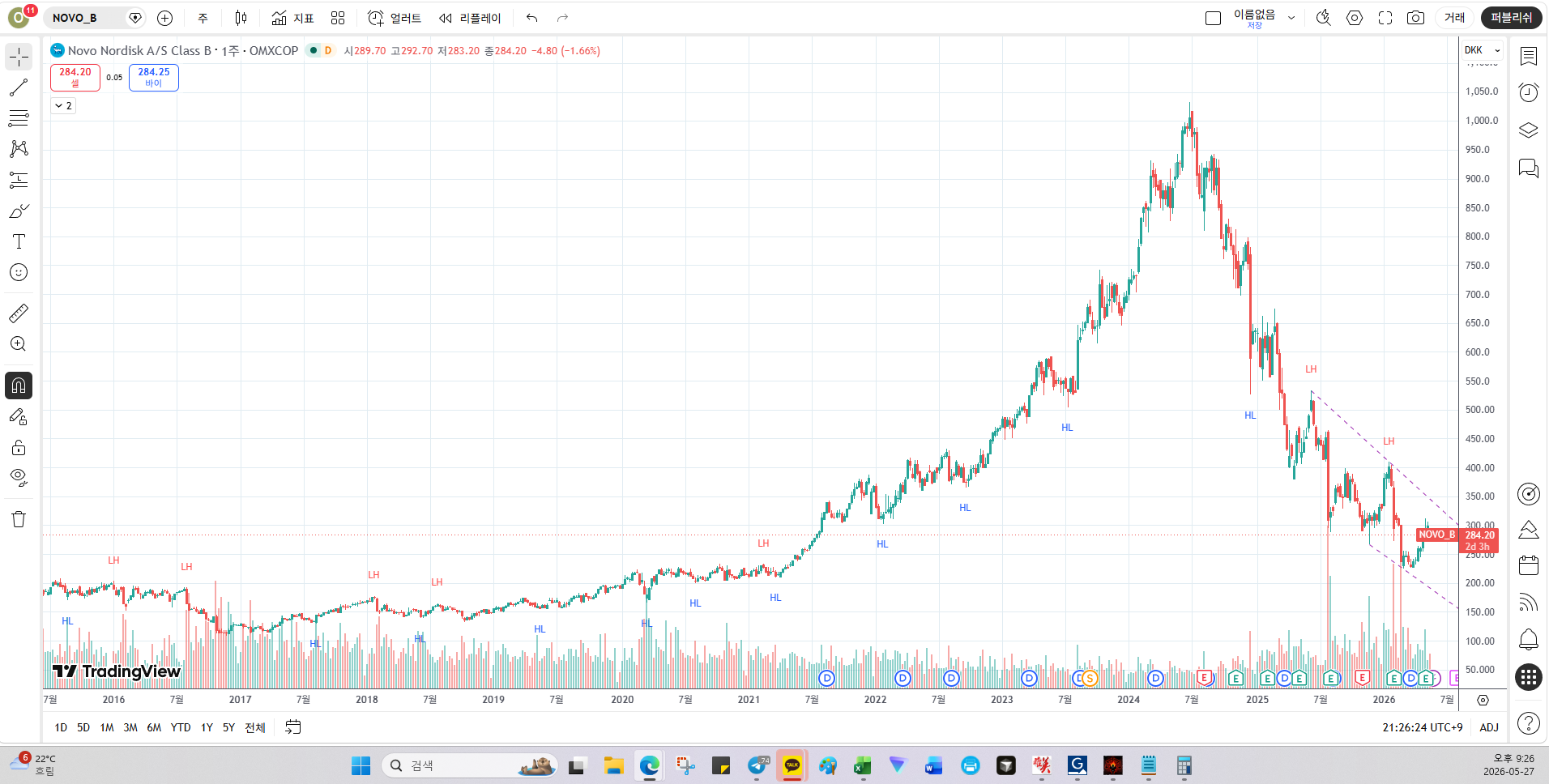Open the watchlist panel
The width and height of the screenshot is (1549, 784).
[1529, 56]
